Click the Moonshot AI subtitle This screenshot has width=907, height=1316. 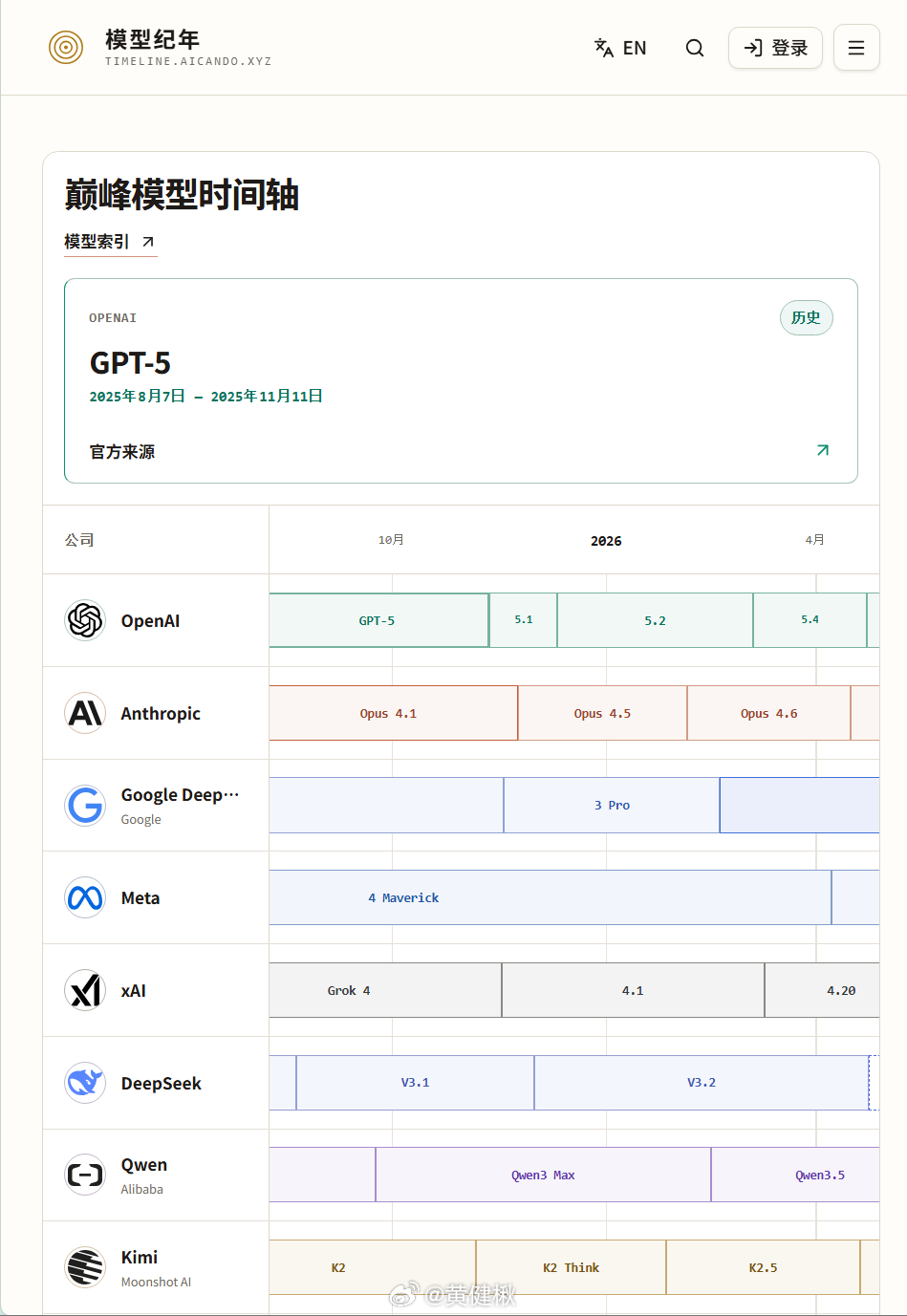point(156,1283)
